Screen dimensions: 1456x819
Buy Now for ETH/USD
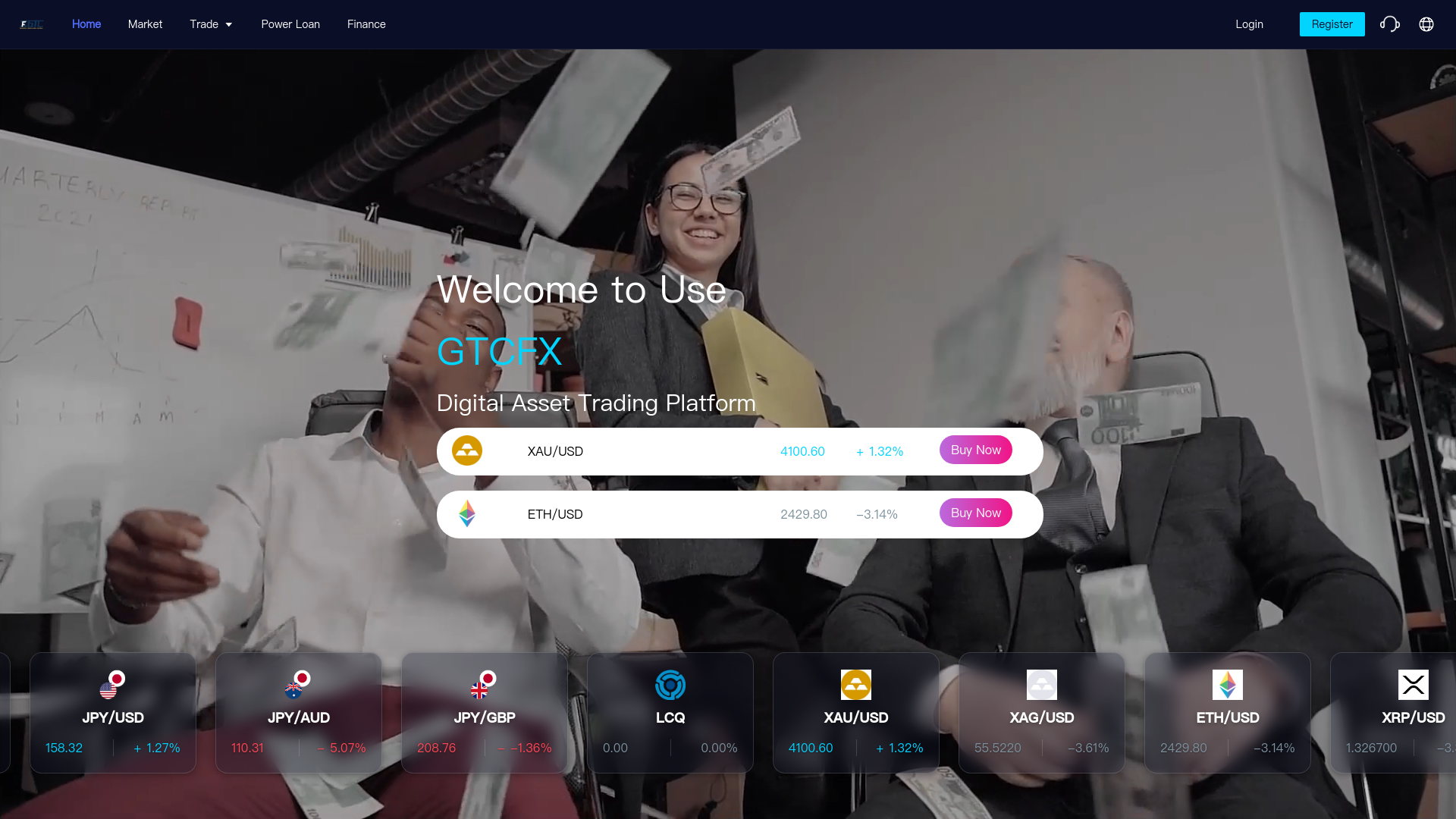[975, 513]
